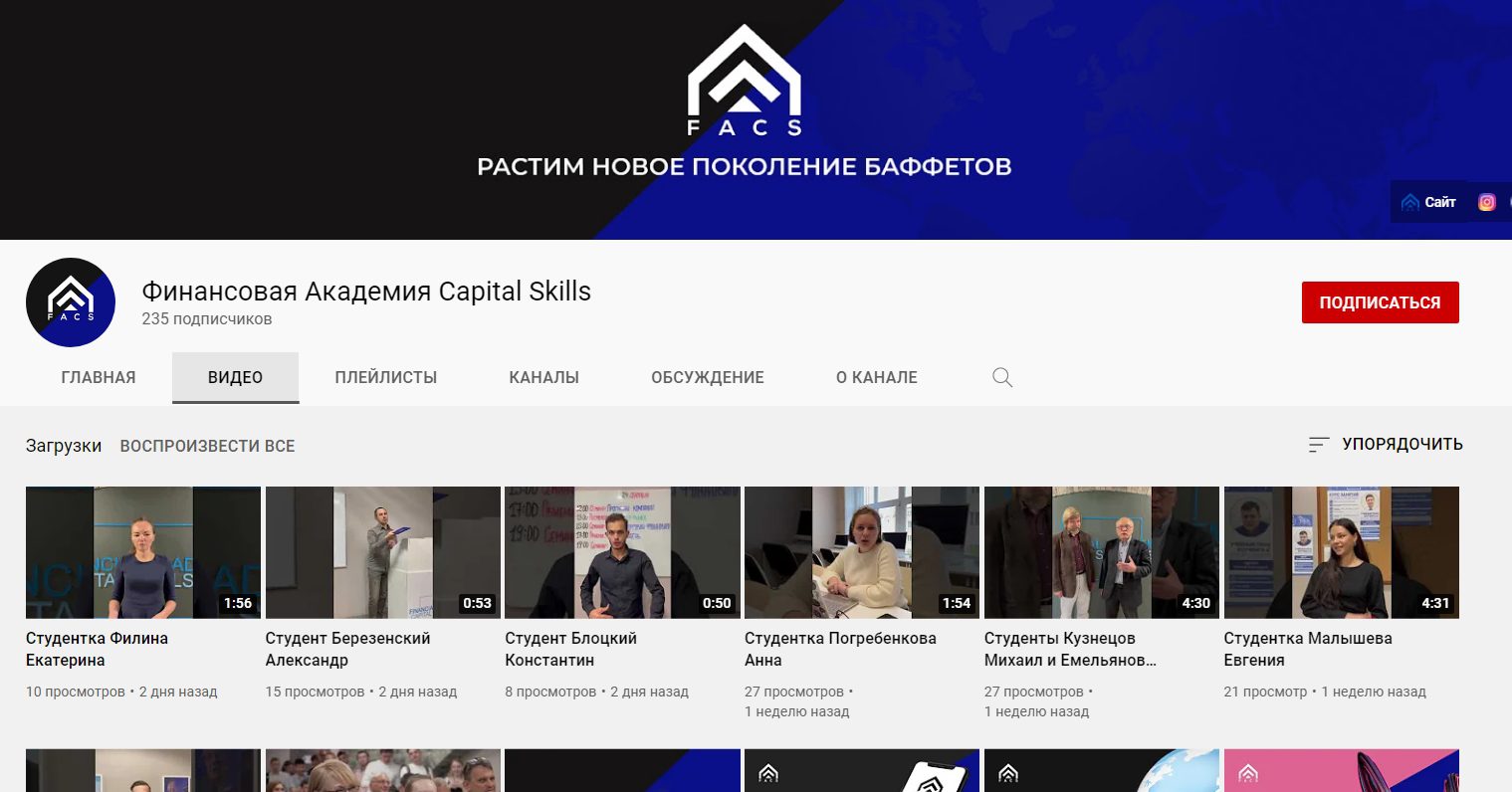1512x792 pixels.
Task: Open the channel search magnifier icon
Action: click(x=1002, y=377)
